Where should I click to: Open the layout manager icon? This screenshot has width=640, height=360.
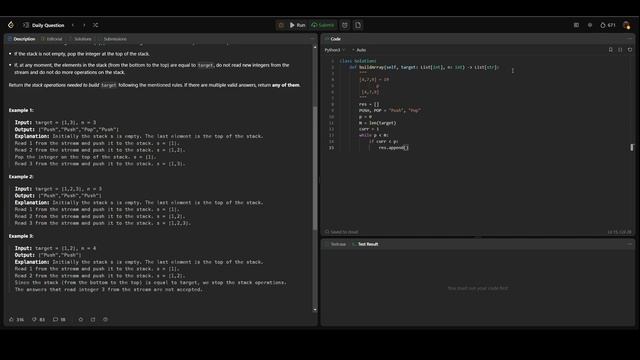click(x=576, y=25)
